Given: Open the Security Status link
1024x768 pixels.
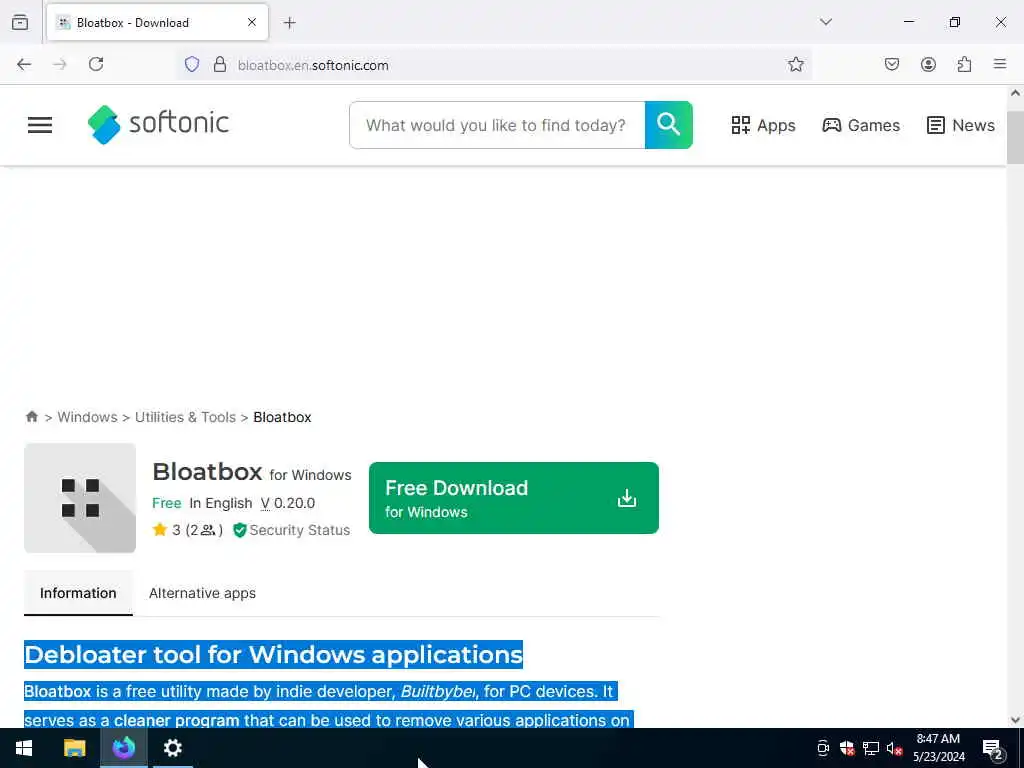Looking at the screenshot, I should tap(291, 530).
